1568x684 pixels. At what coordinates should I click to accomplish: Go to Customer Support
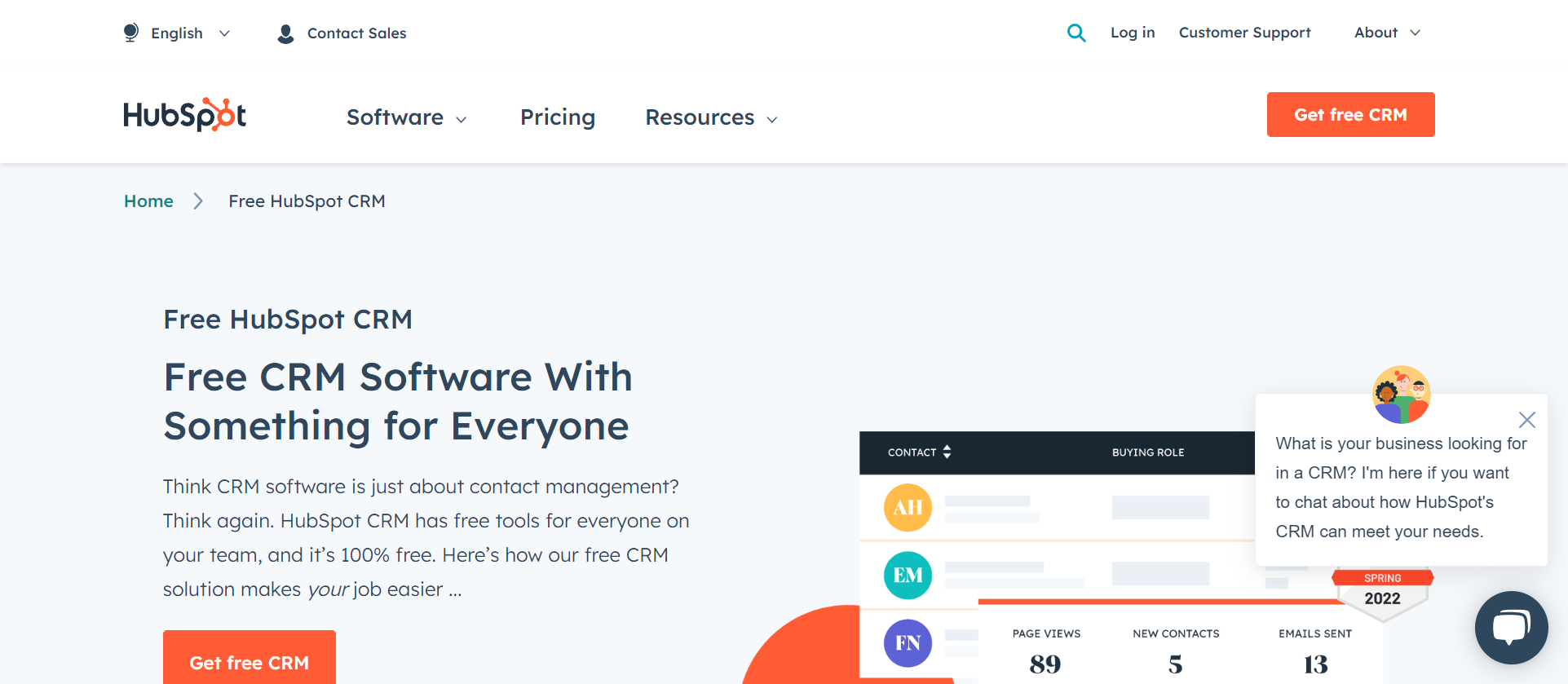1244,33
